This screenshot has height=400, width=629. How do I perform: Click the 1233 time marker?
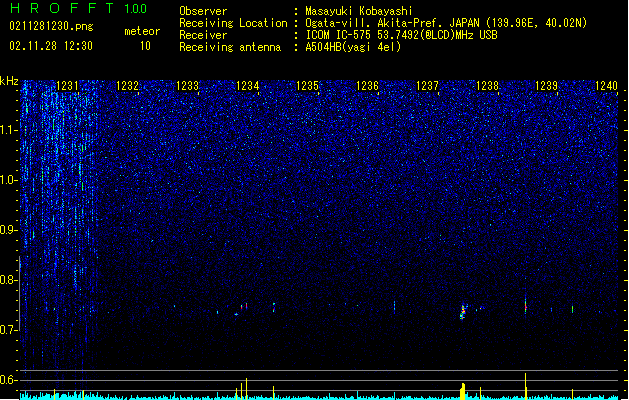click(x=187, y=86)
